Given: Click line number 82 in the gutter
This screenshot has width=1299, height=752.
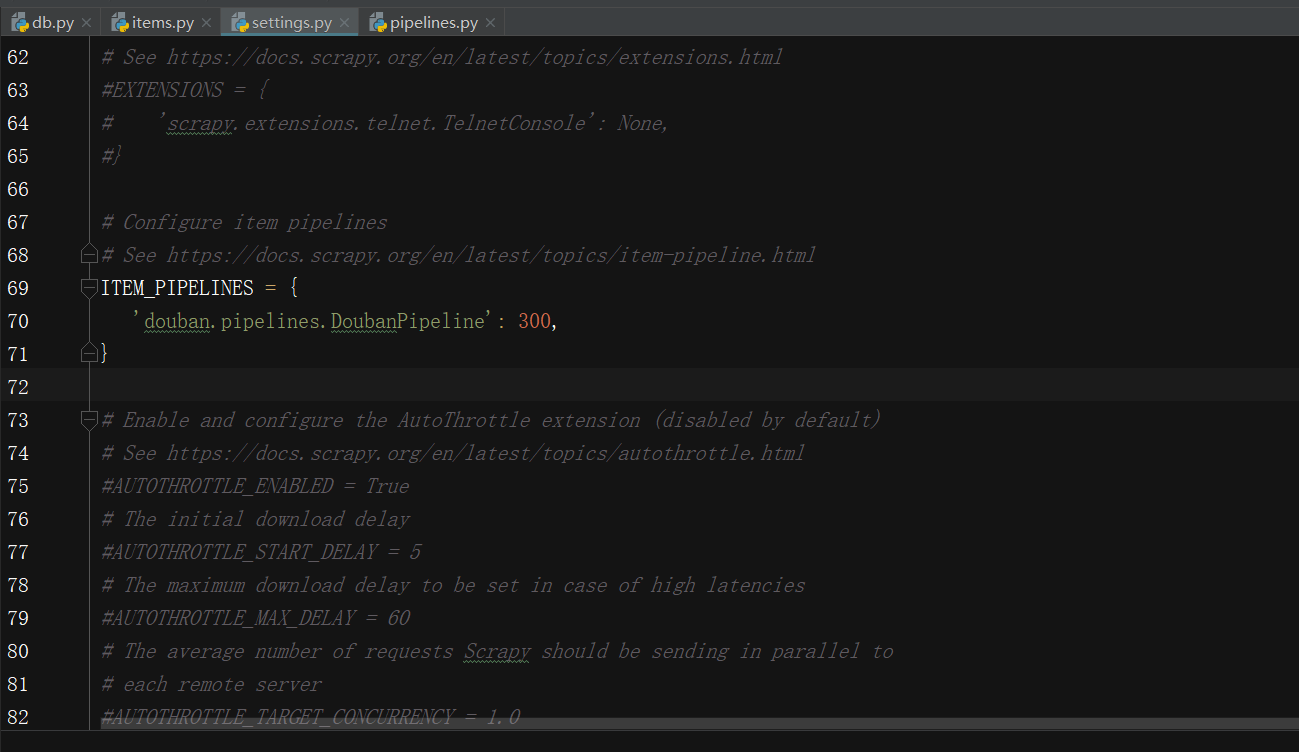Looking at the screenshot, I should 18,717.
